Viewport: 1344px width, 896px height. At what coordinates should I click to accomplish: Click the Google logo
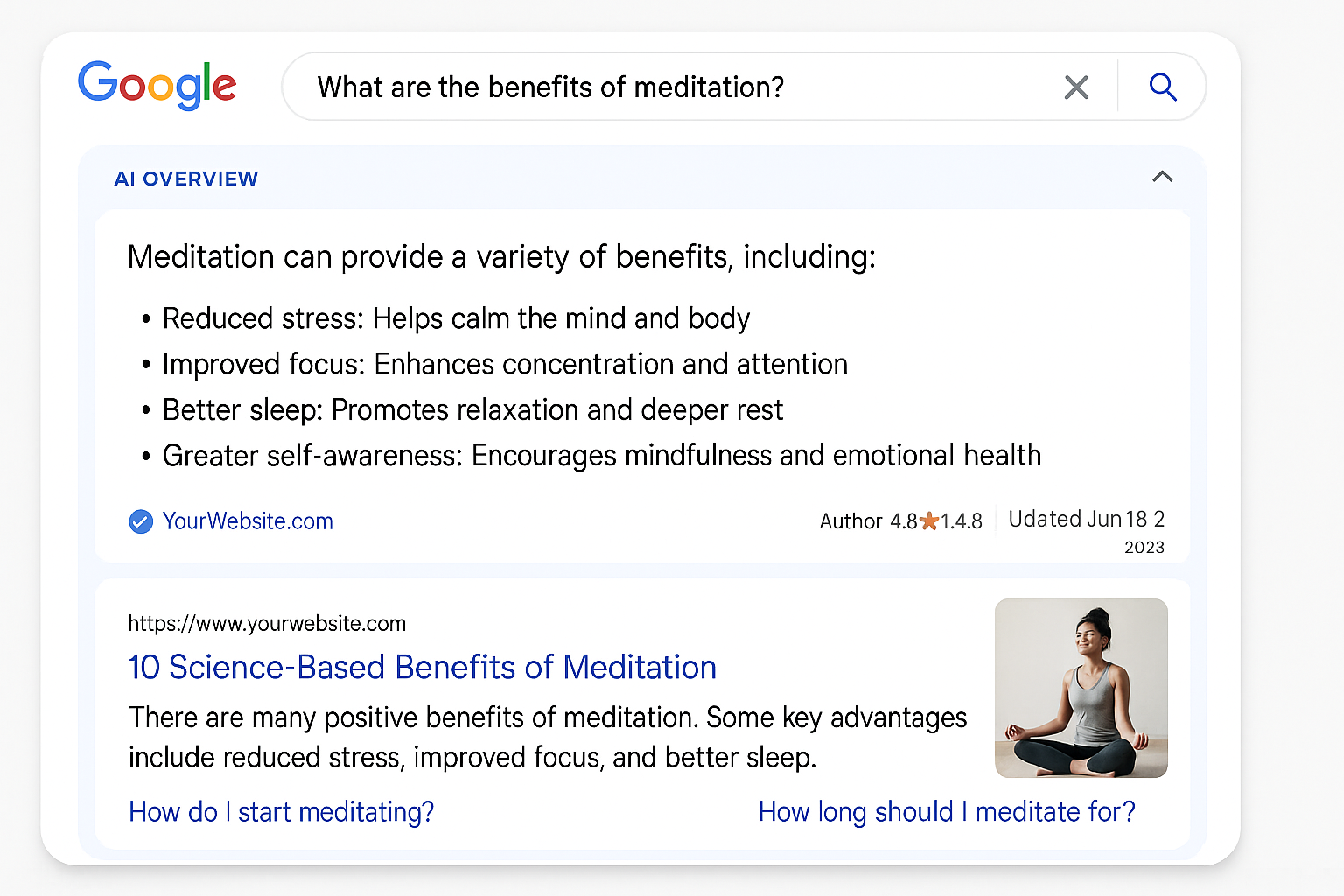[157, 85]
